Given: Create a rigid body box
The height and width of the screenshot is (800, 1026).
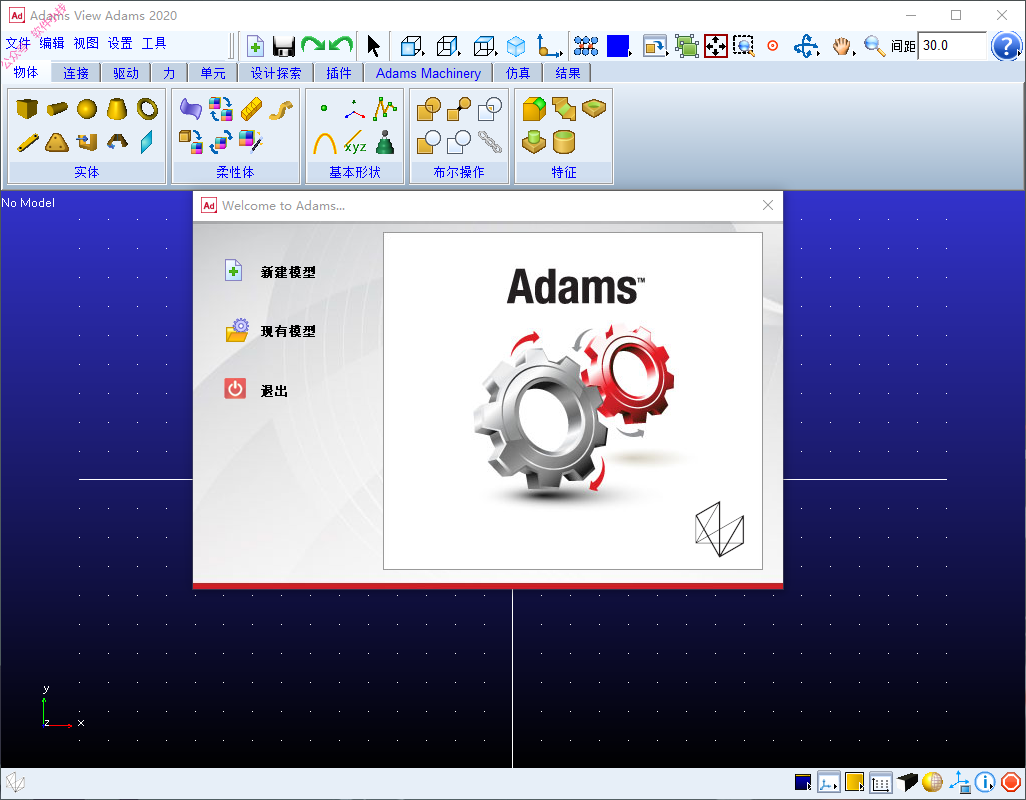Looking at the screenshot, I should [x=27, y=109].
